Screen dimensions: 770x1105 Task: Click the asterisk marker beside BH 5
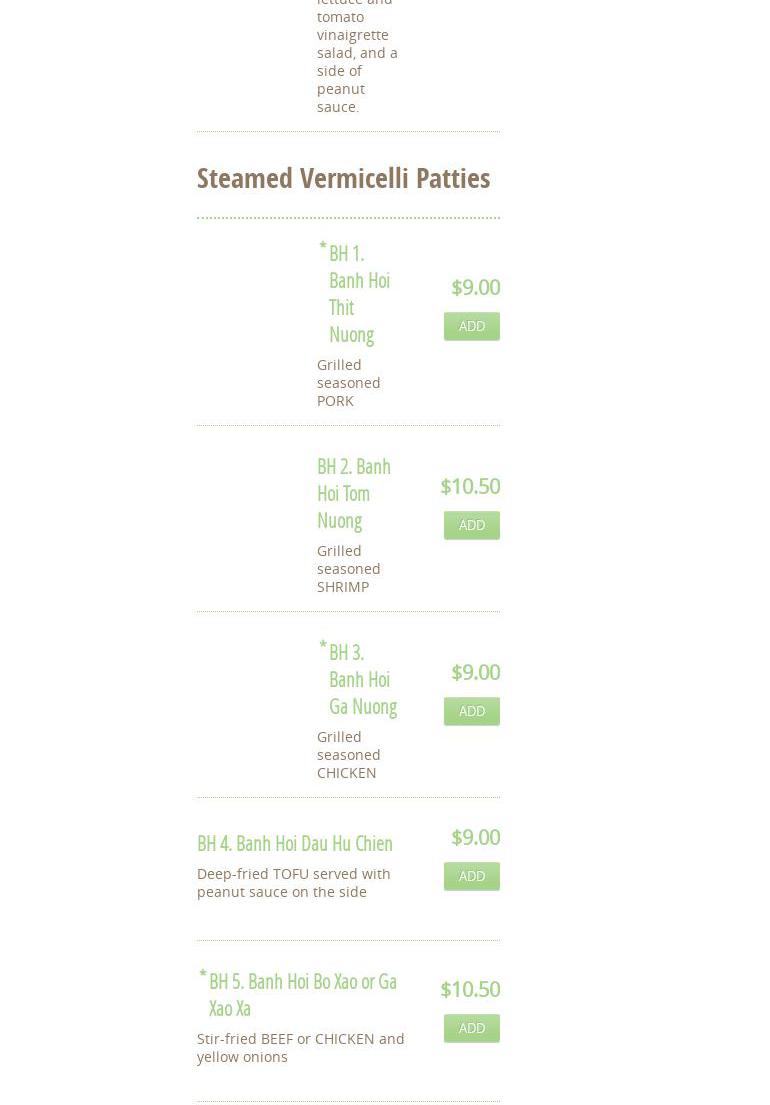pos(202,975)
